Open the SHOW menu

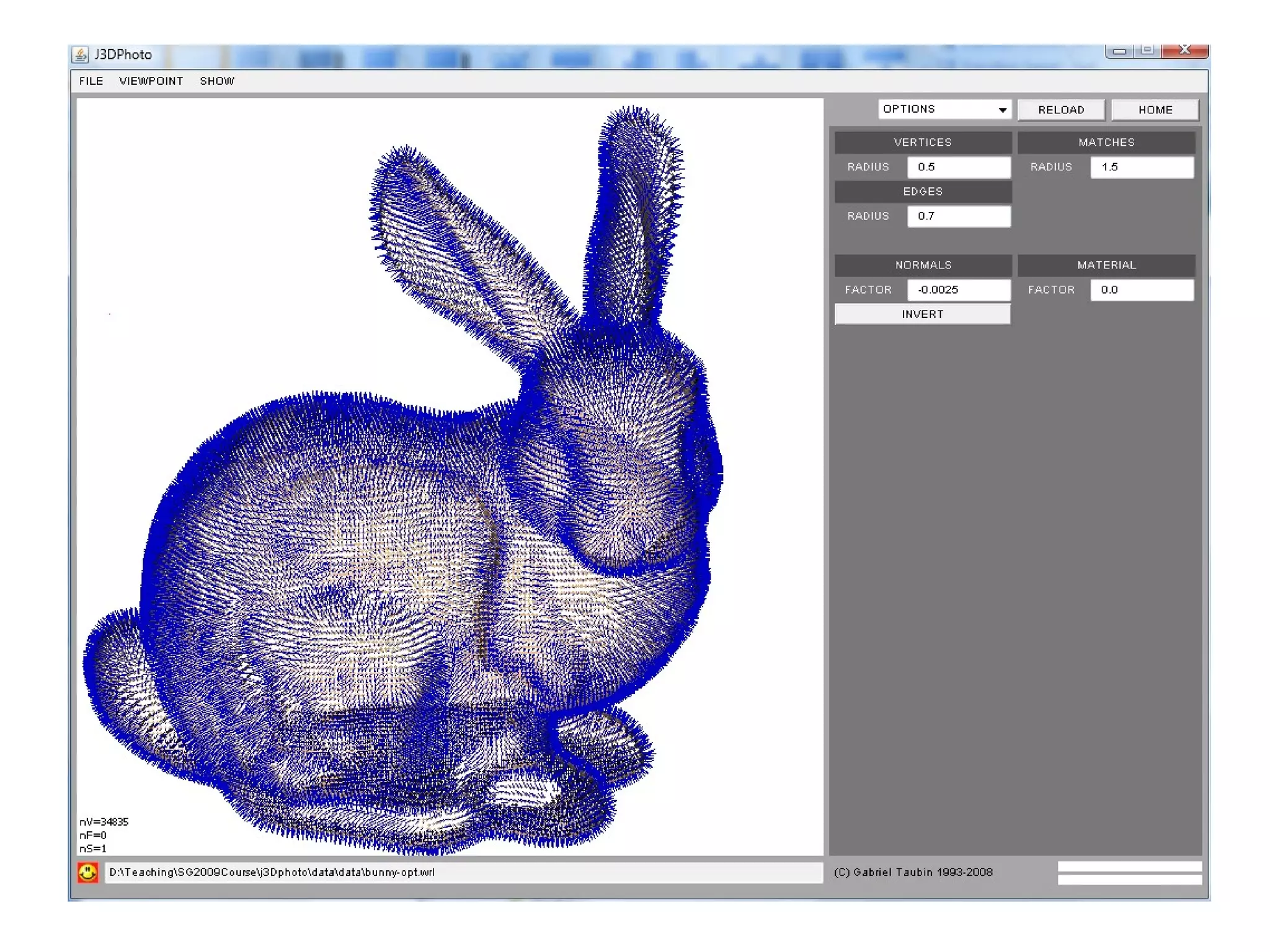[x=217, y=81]
